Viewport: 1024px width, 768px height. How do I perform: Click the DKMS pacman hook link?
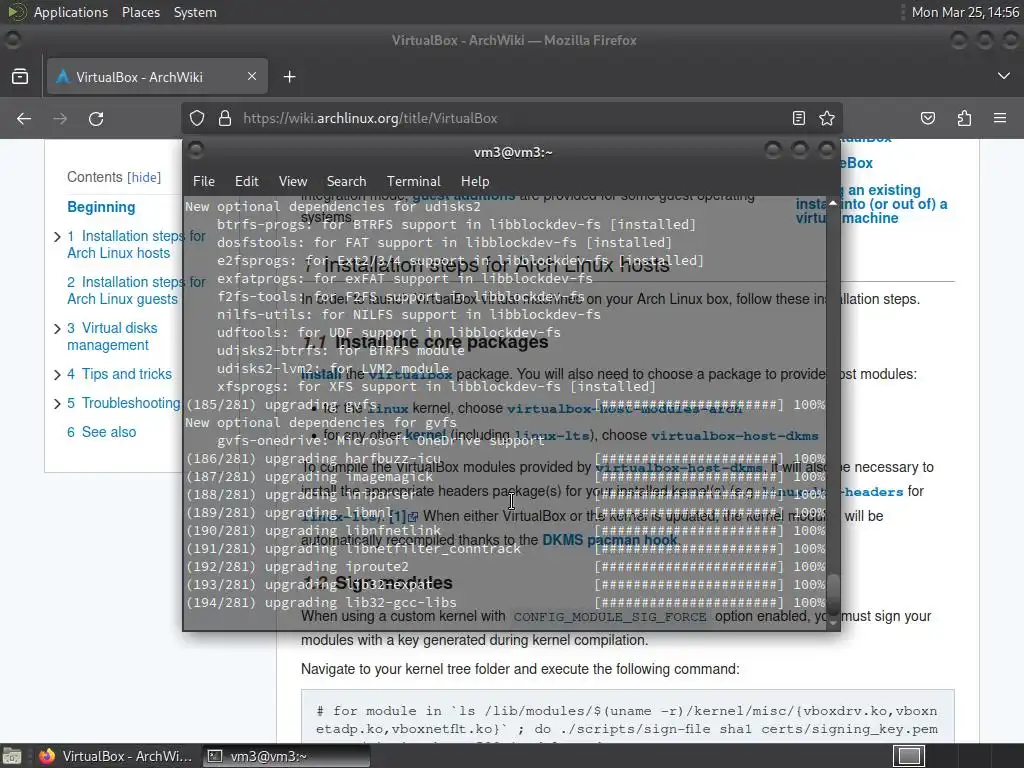pyautogui.click(x=609, y=540)
